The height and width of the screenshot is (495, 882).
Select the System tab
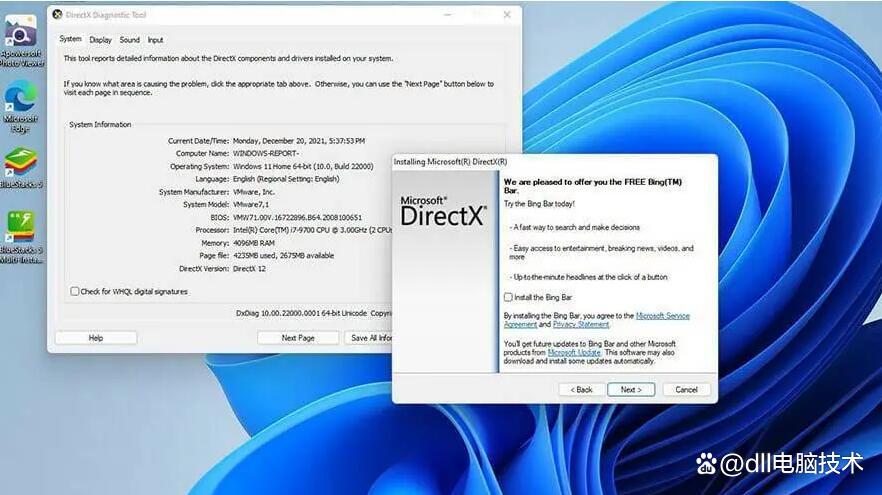(70, 39)
